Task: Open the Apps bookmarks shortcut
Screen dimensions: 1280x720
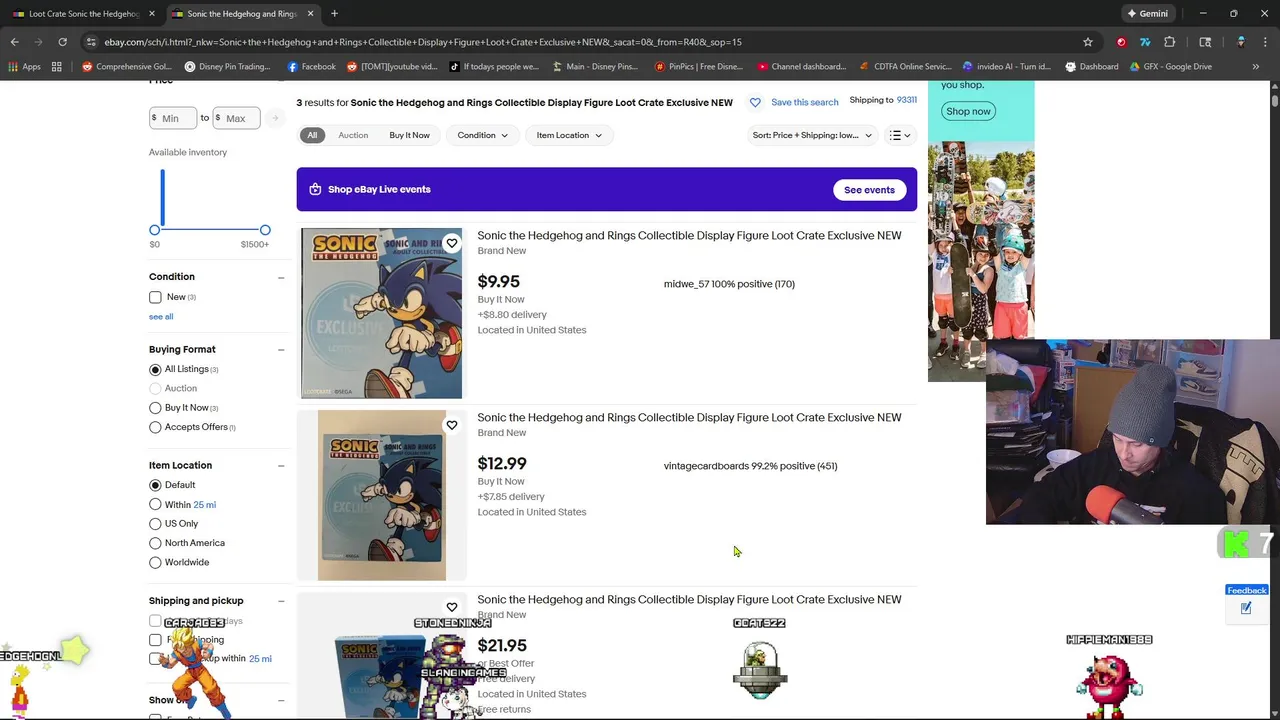Action: click(24, 67)
